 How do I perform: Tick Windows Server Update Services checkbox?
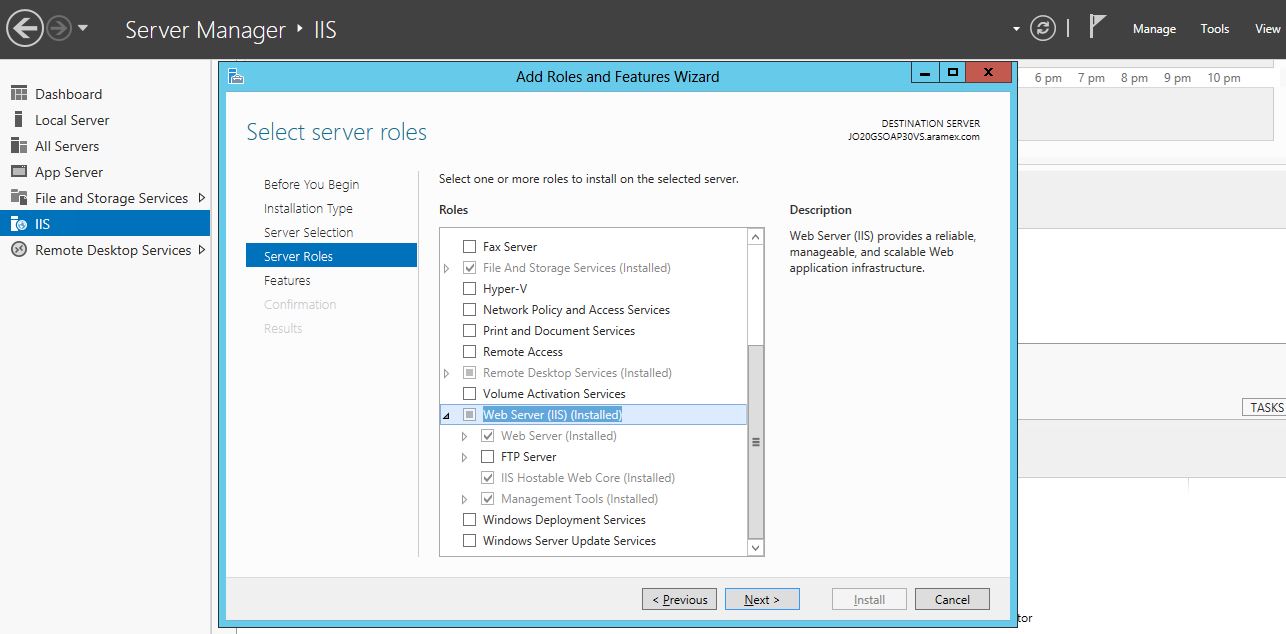(469, 541)
